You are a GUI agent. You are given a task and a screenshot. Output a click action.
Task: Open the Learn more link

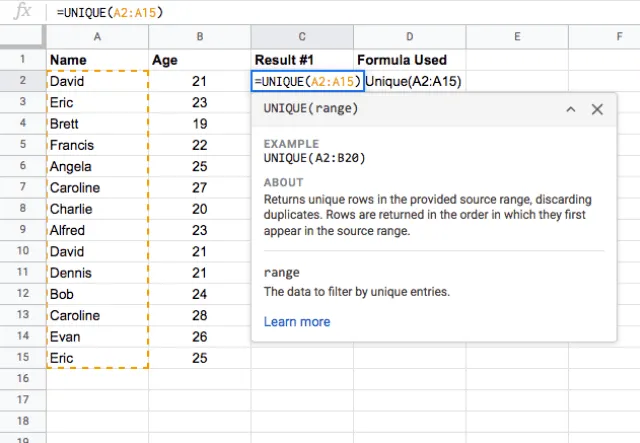(x=297, y=322)
